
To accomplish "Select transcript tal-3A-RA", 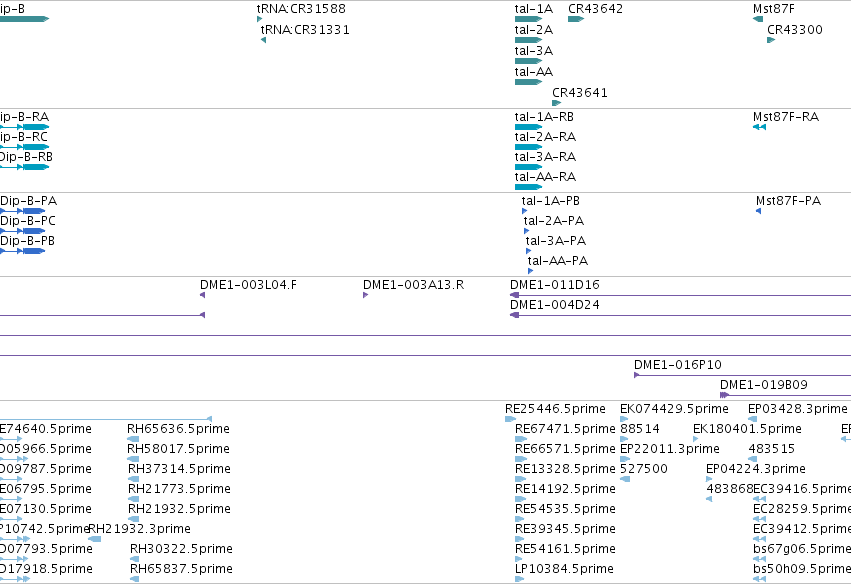I will tap(545, 157).
